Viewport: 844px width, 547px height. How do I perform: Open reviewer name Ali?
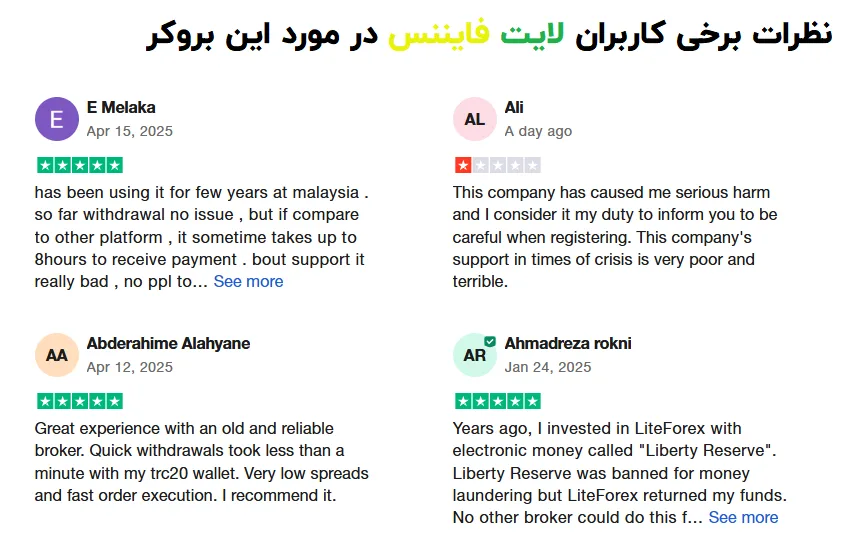(x=514, y=107)
